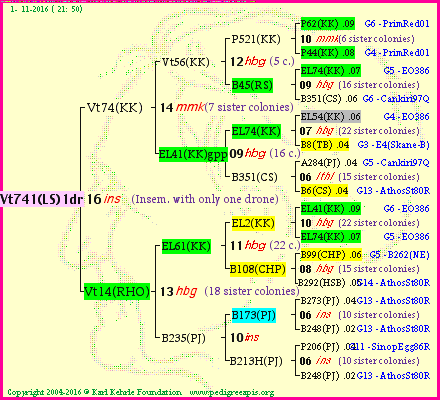Click '12 hbg (5 c.)' text
Viewport: 440px width, 400px height.
coord(263,62)
